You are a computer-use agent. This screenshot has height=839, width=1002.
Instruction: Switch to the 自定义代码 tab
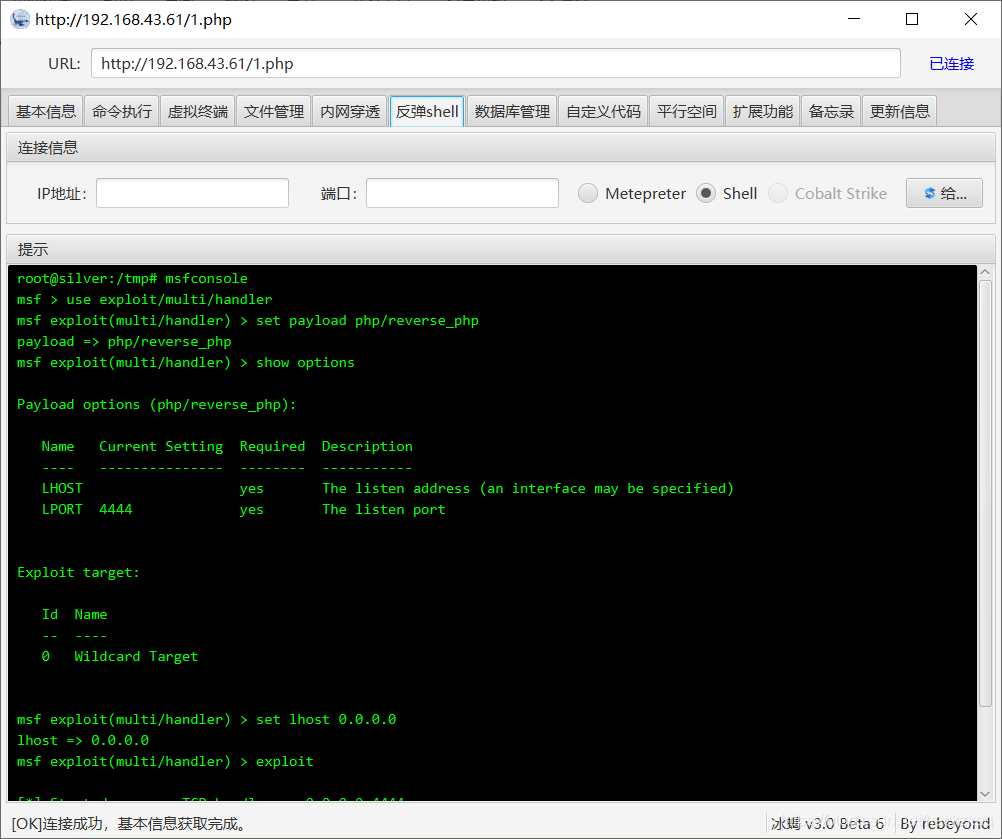point(603,111)
